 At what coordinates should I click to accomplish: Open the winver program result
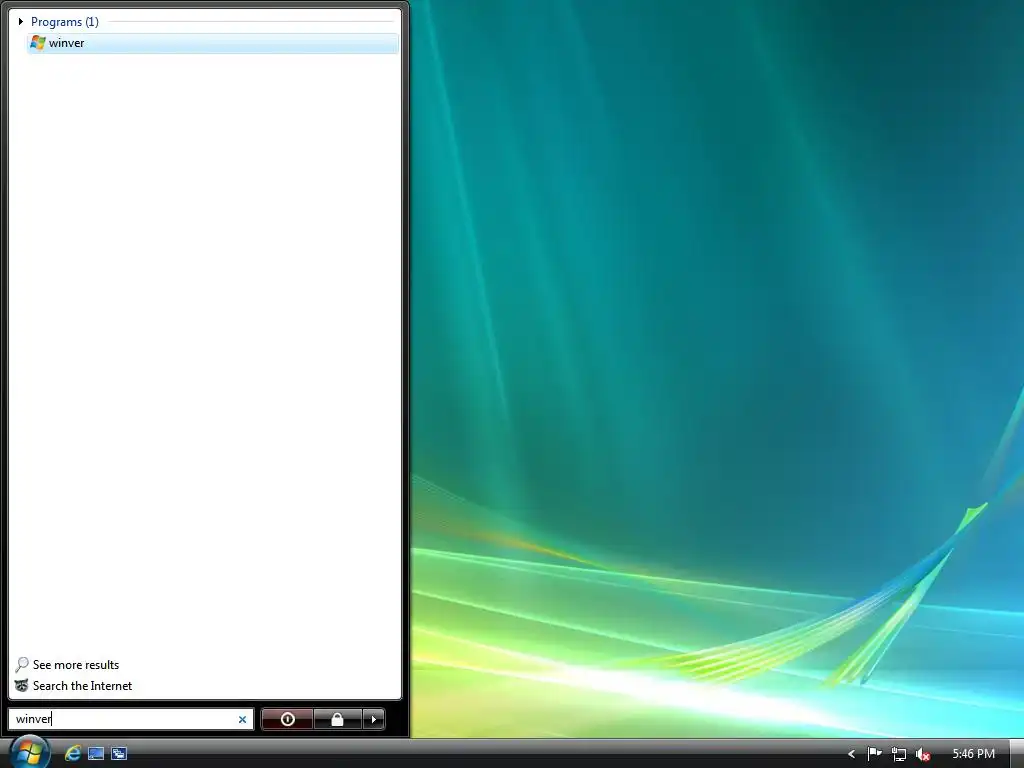213,43
